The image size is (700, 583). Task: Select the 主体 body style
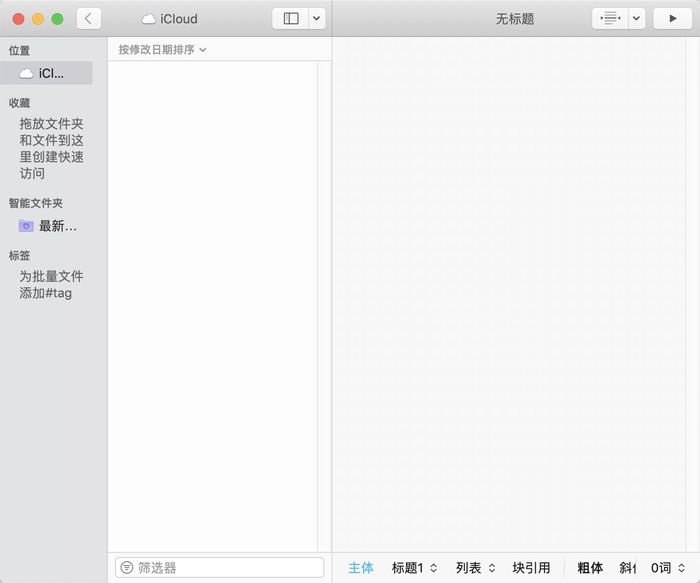[361, 568]
